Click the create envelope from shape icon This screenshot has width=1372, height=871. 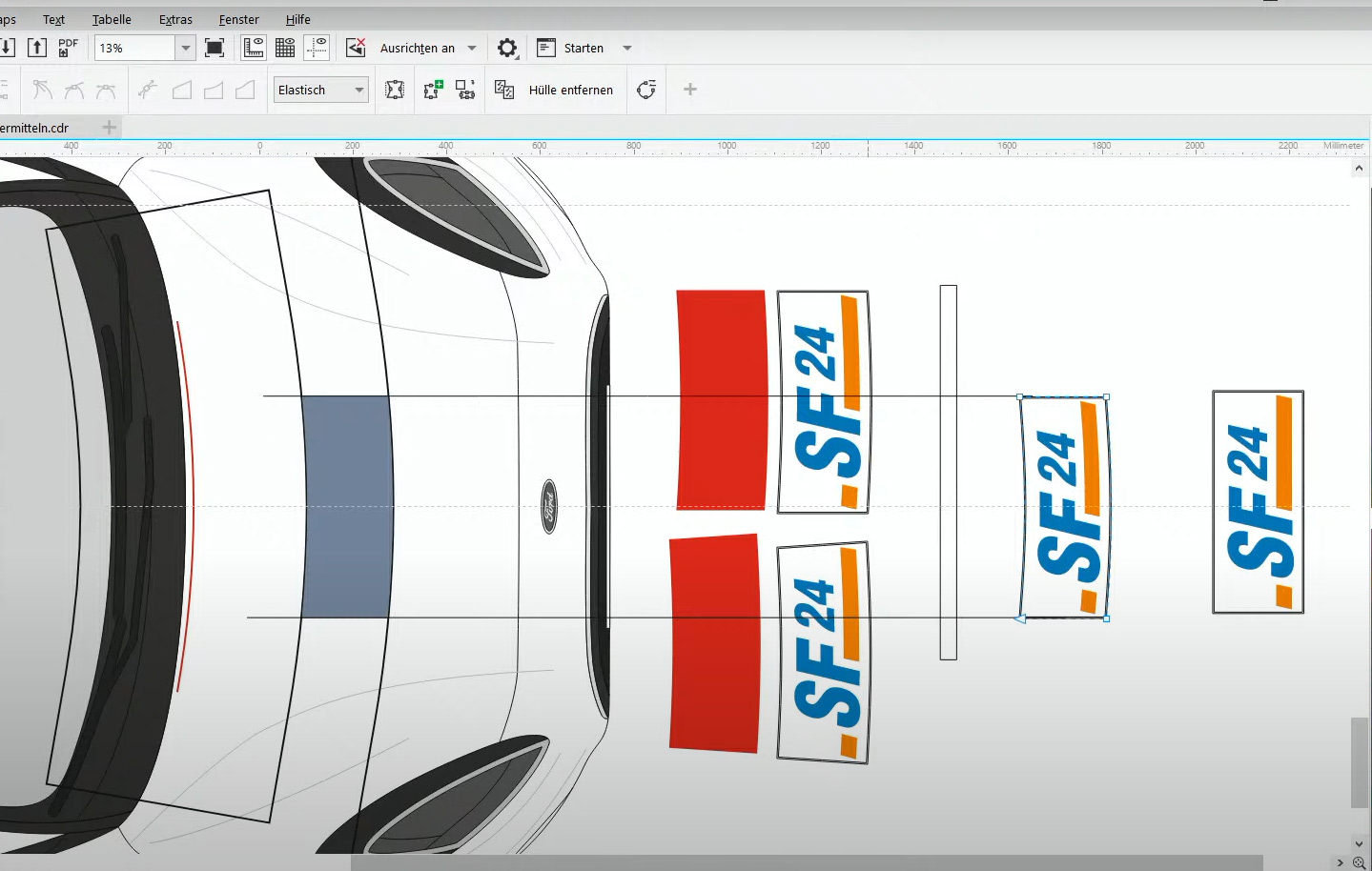pyautogui.click(x=465, y=90)
